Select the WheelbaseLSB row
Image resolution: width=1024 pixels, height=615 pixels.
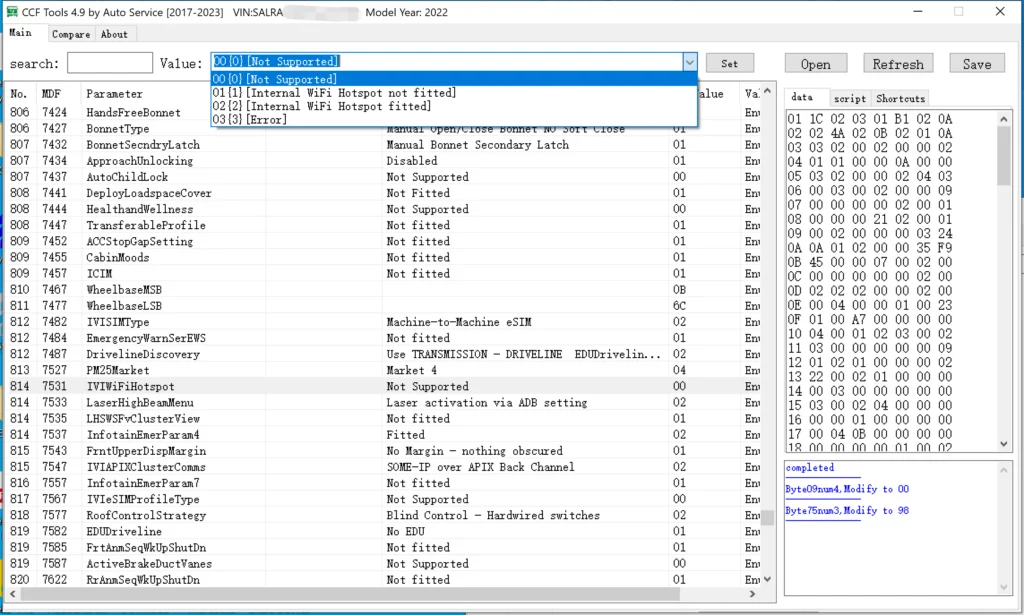[x=384, y=306]
